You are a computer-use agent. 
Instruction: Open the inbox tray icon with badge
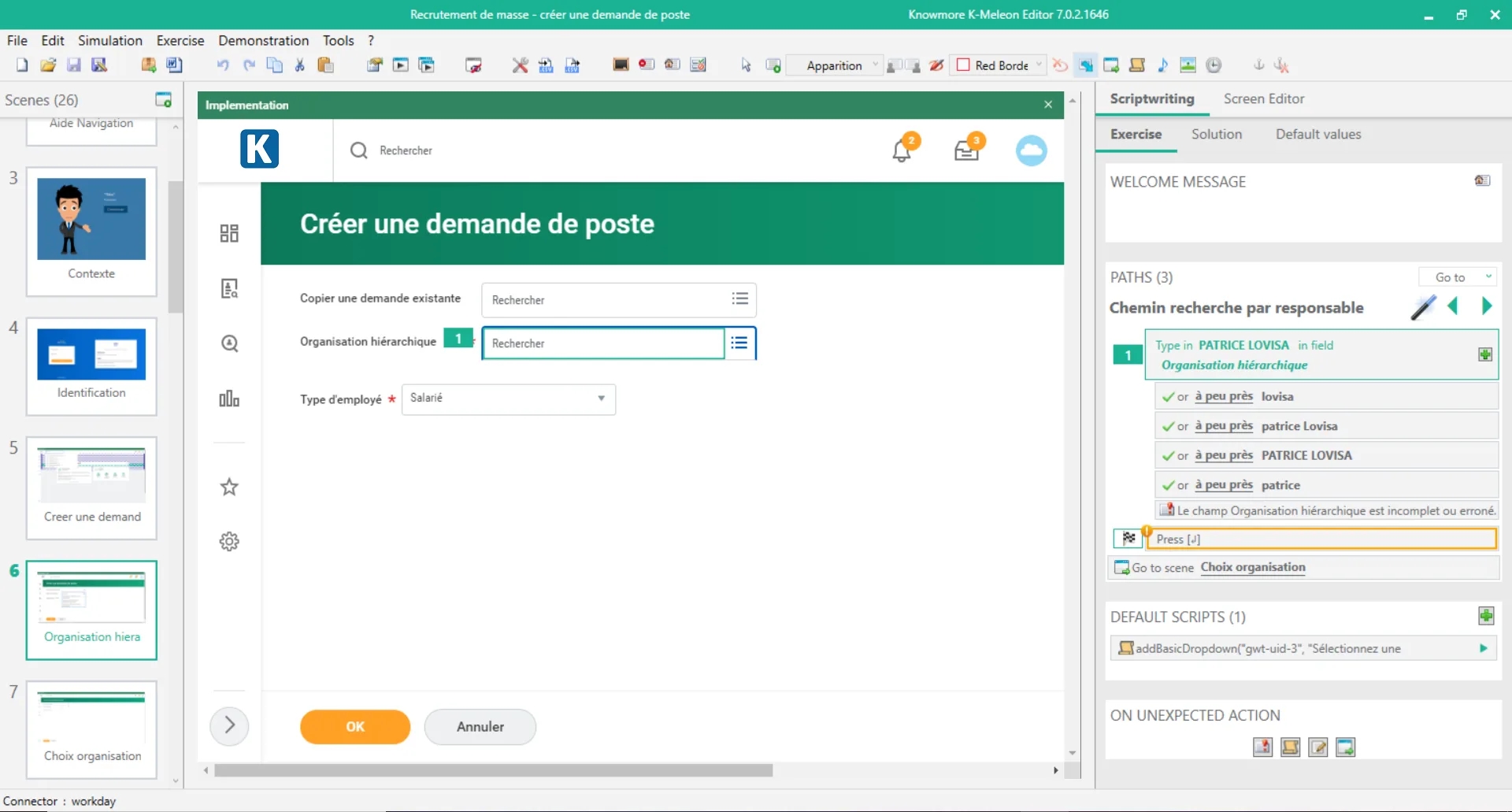[967, 150]
